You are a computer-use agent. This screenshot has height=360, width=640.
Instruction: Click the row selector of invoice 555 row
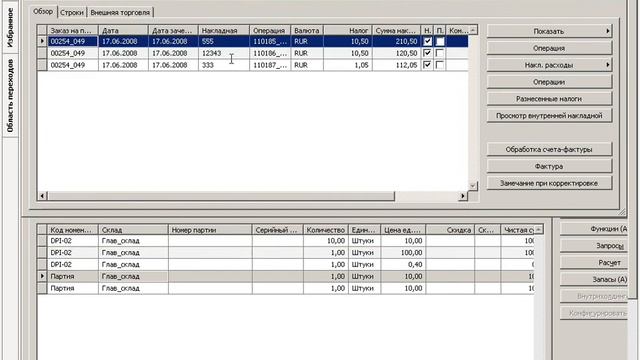[x=42, y=41]
